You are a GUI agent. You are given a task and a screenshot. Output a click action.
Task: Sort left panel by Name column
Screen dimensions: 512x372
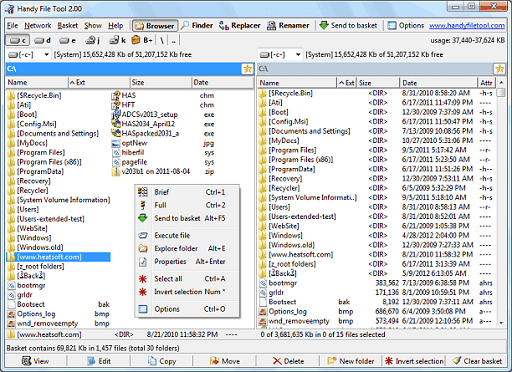pos(37,83)
